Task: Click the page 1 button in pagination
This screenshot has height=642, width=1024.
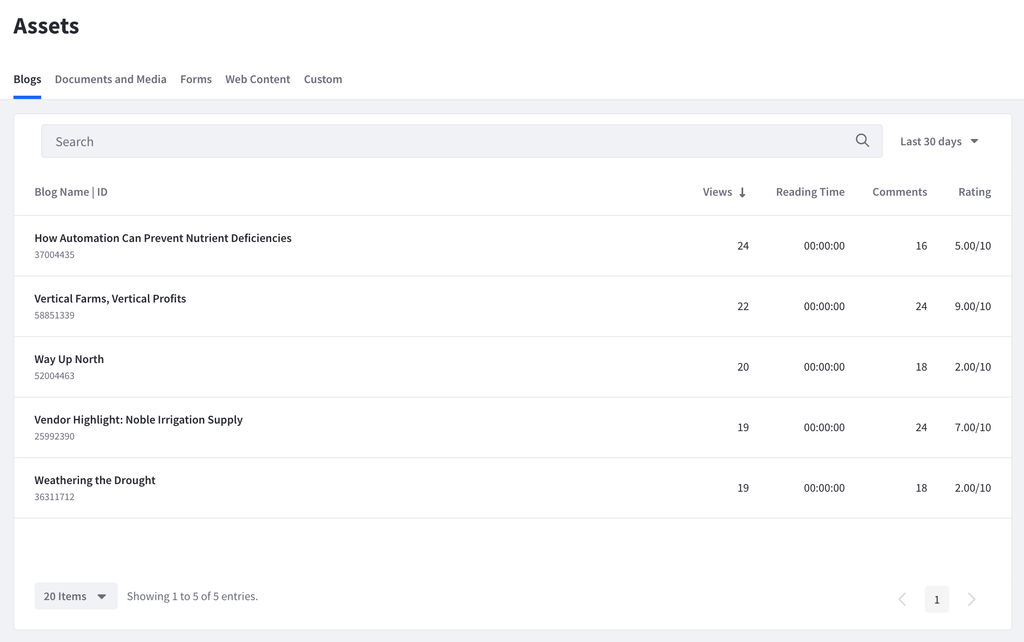Action: pos(936,599)
